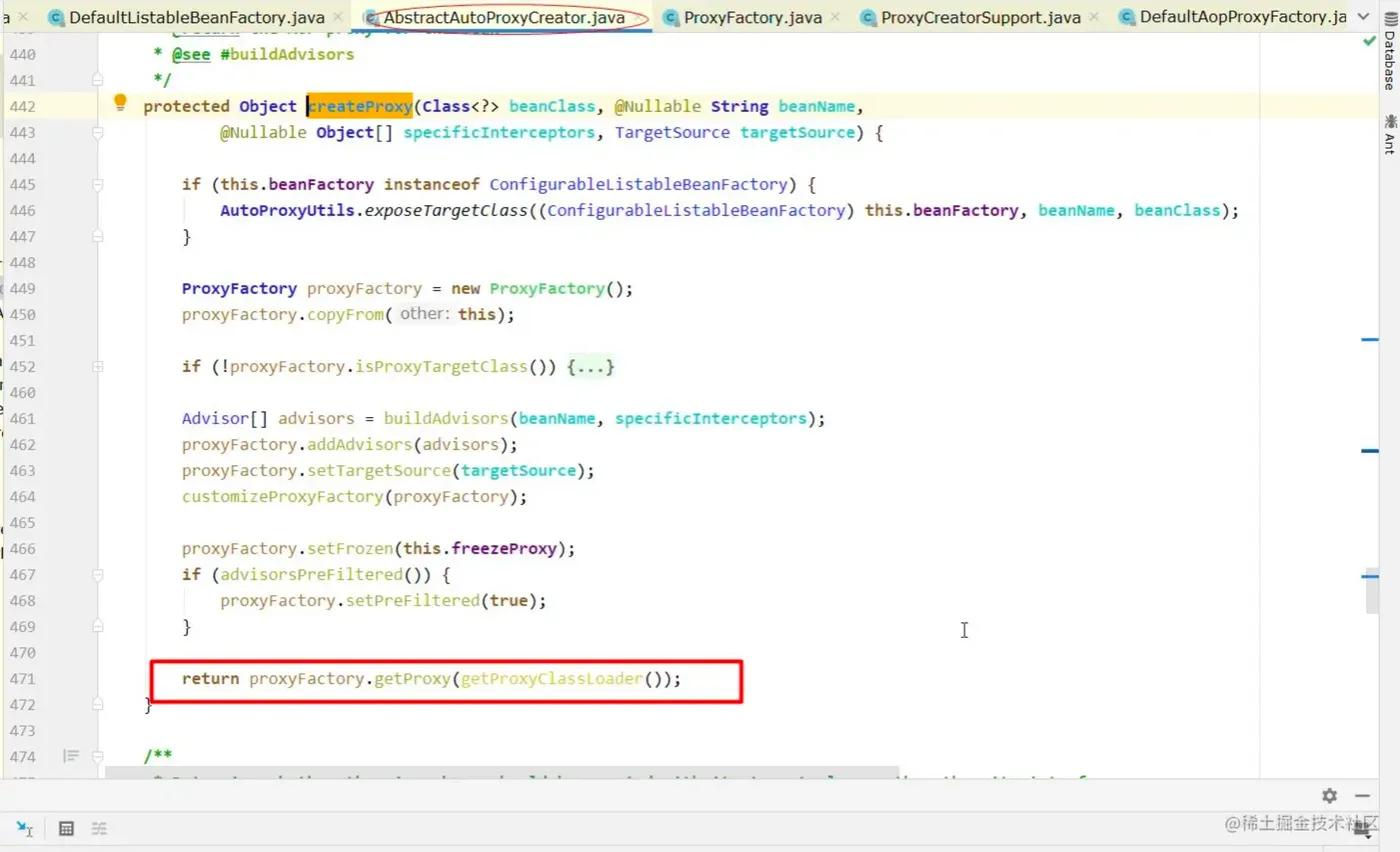Viewport: 1400px width, 852px height.
Task: Click the calculator-style icon in bottom bar
Action: pos(66,828)
